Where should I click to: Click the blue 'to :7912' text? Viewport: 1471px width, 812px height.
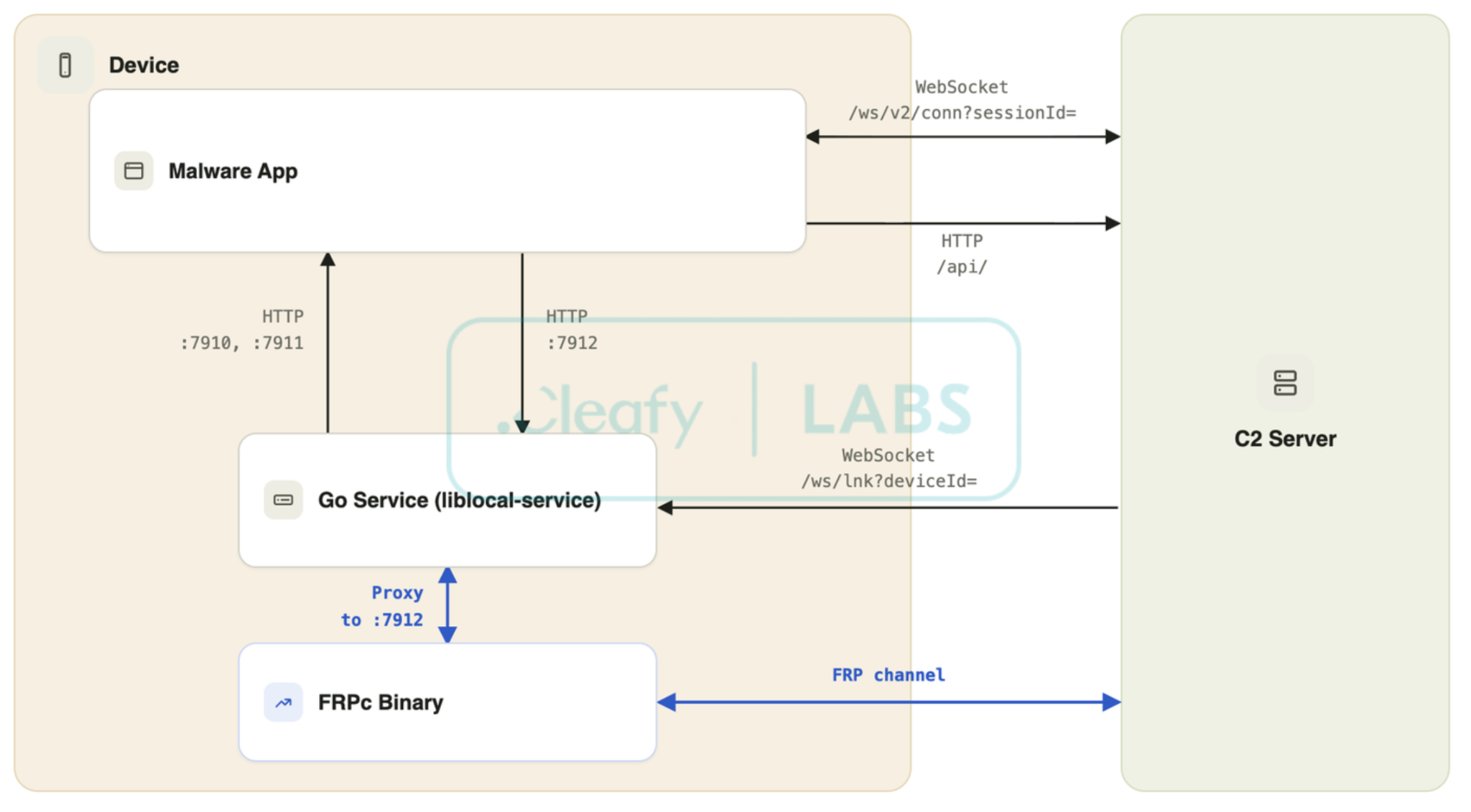pyautogui.click(x=381, y=620)
